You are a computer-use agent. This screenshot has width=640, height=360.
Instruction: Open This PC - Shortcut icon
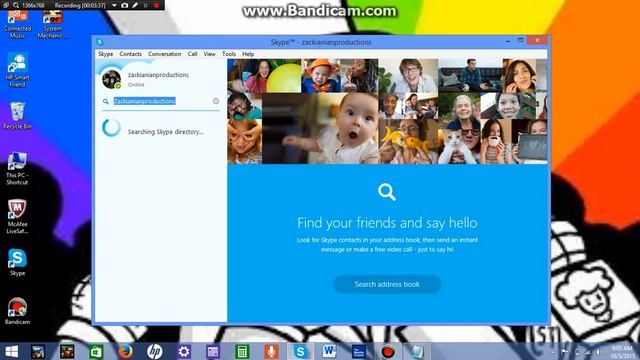(17, 168)
